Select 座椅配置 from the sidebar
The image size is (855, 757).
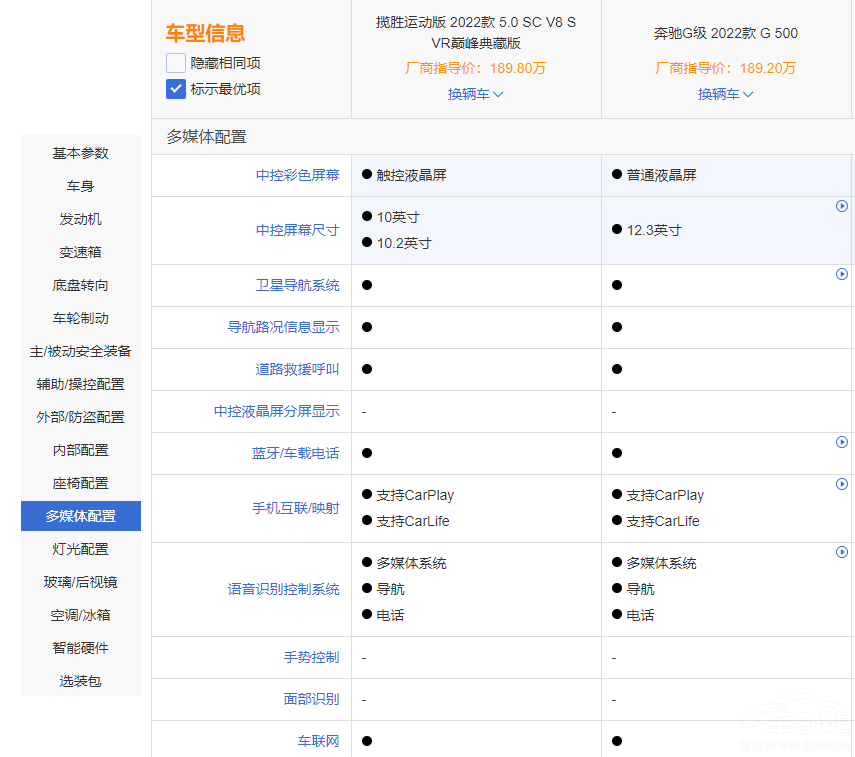point(80,483)
